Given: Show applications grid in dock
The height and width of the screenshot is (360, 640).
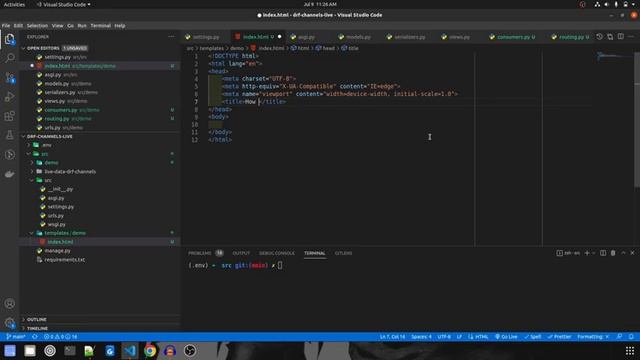Looking at the screenshot, I should (630, 351).
